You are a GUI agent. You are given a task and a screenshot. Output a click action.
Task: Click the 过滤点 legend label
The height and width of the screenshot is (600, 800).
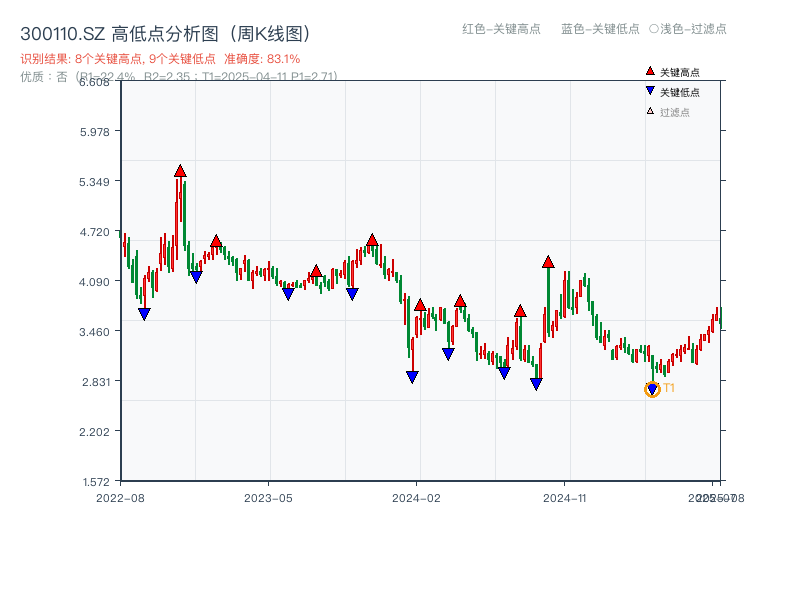(674, 112)
